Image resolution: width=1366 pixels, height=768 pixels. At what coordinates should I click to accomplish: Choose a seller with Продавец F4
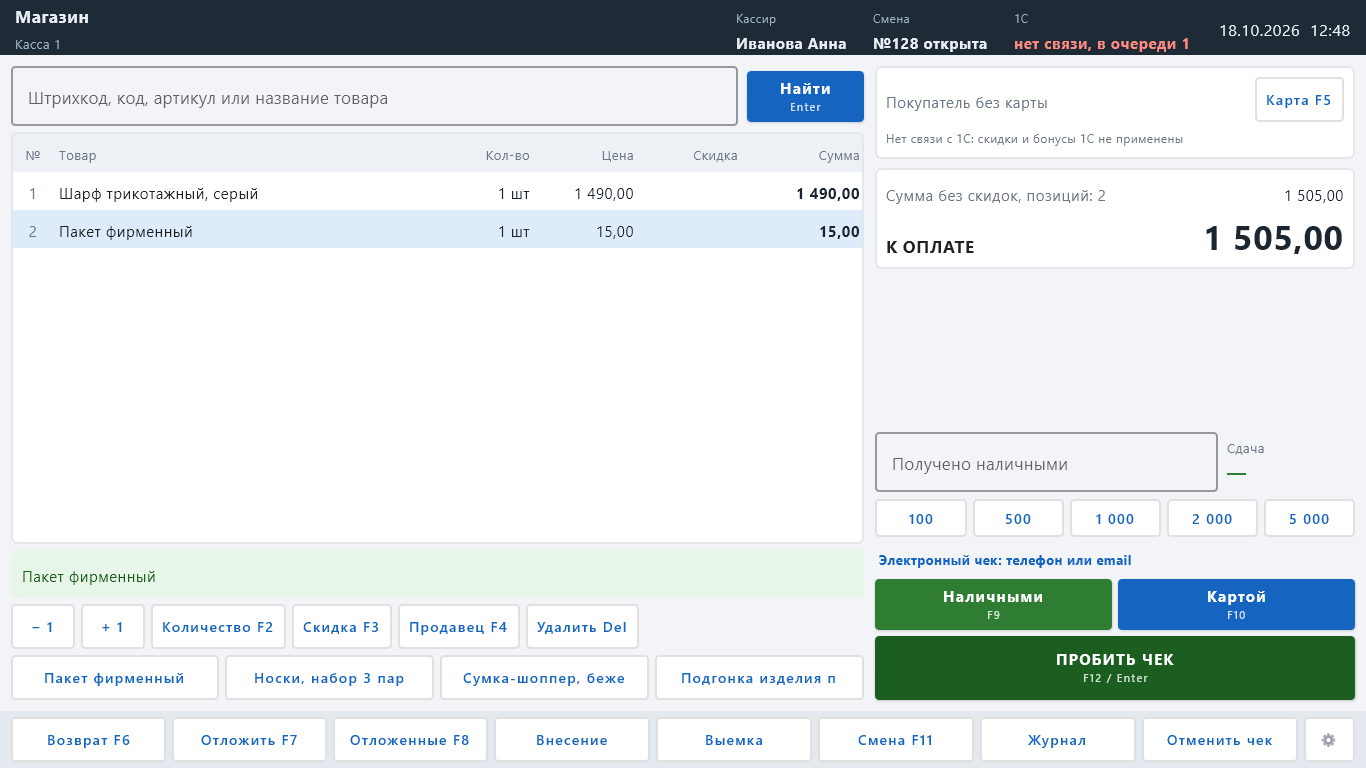458,627
